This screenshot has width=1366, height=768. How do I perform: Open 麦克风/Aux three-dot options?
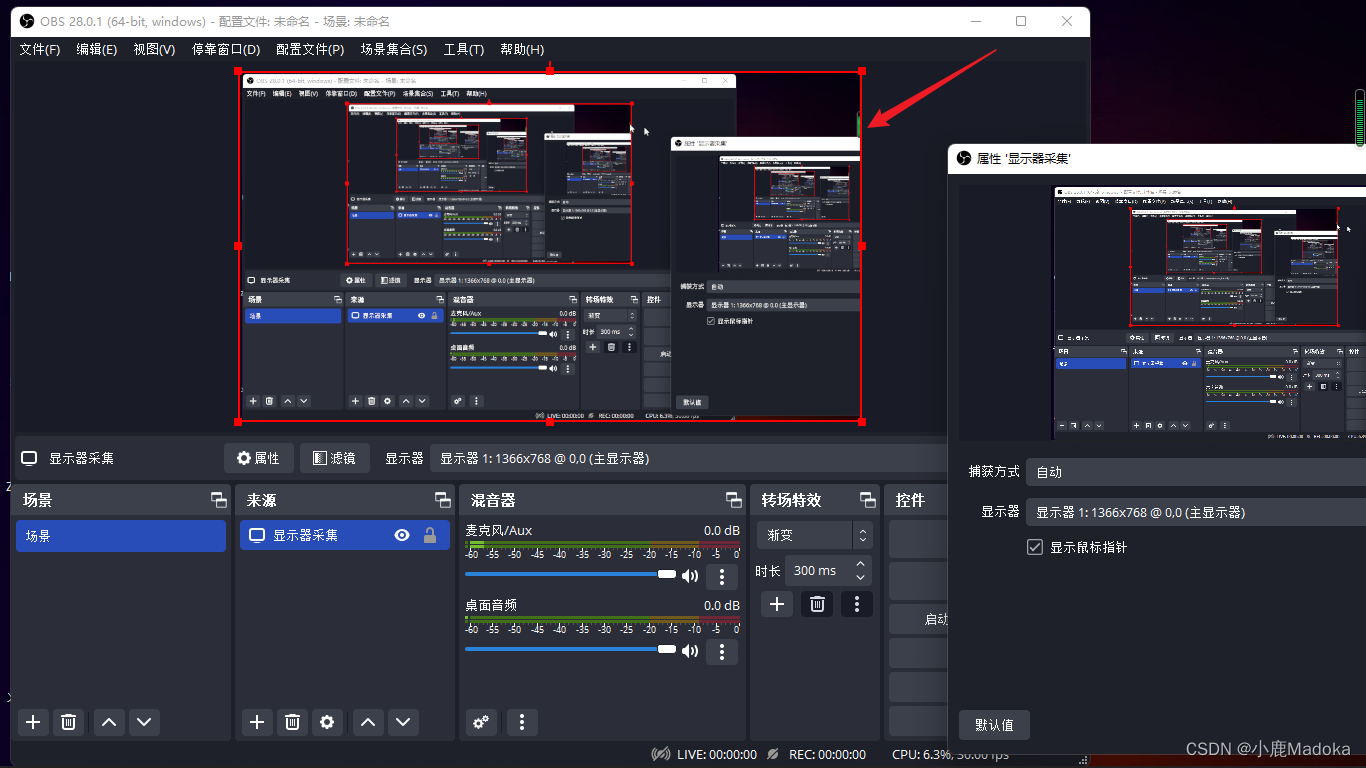722,577
